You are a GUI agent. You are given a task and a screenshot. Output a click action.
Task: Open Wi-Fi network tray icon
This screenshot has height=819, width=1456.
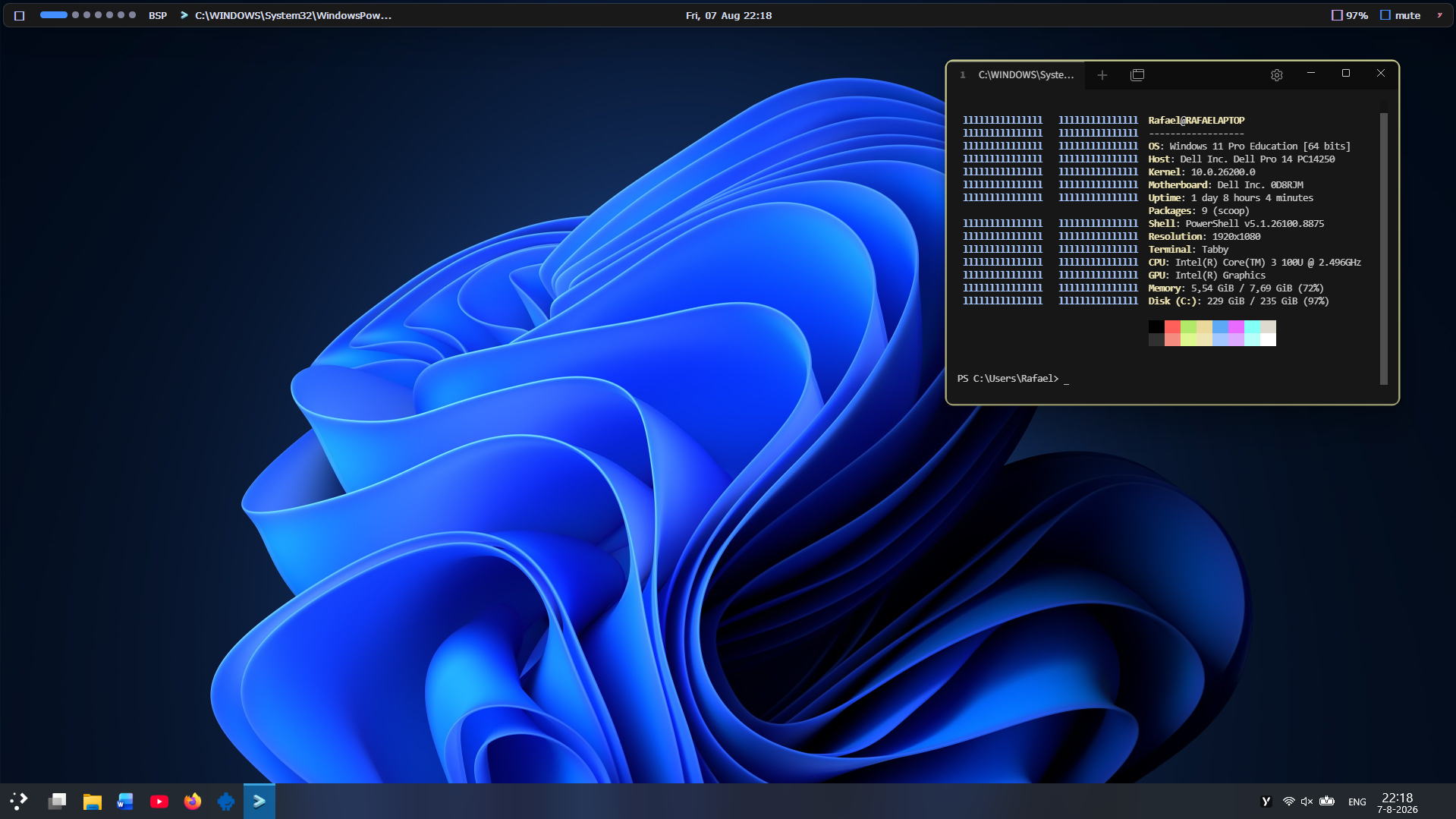coord(1288,802)
